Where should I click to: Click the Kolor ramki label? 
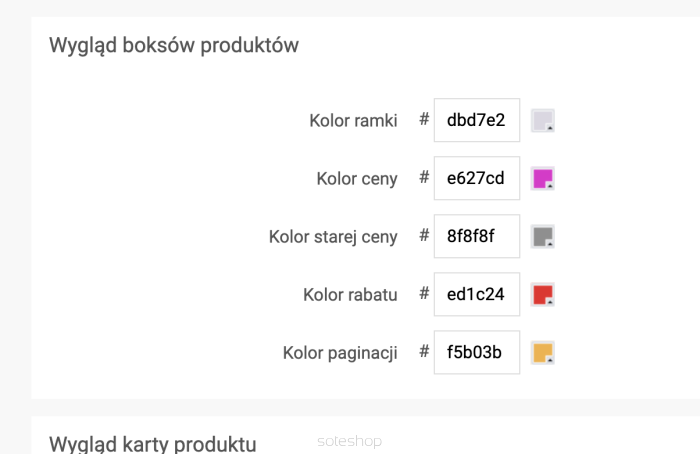coord(353,121)
